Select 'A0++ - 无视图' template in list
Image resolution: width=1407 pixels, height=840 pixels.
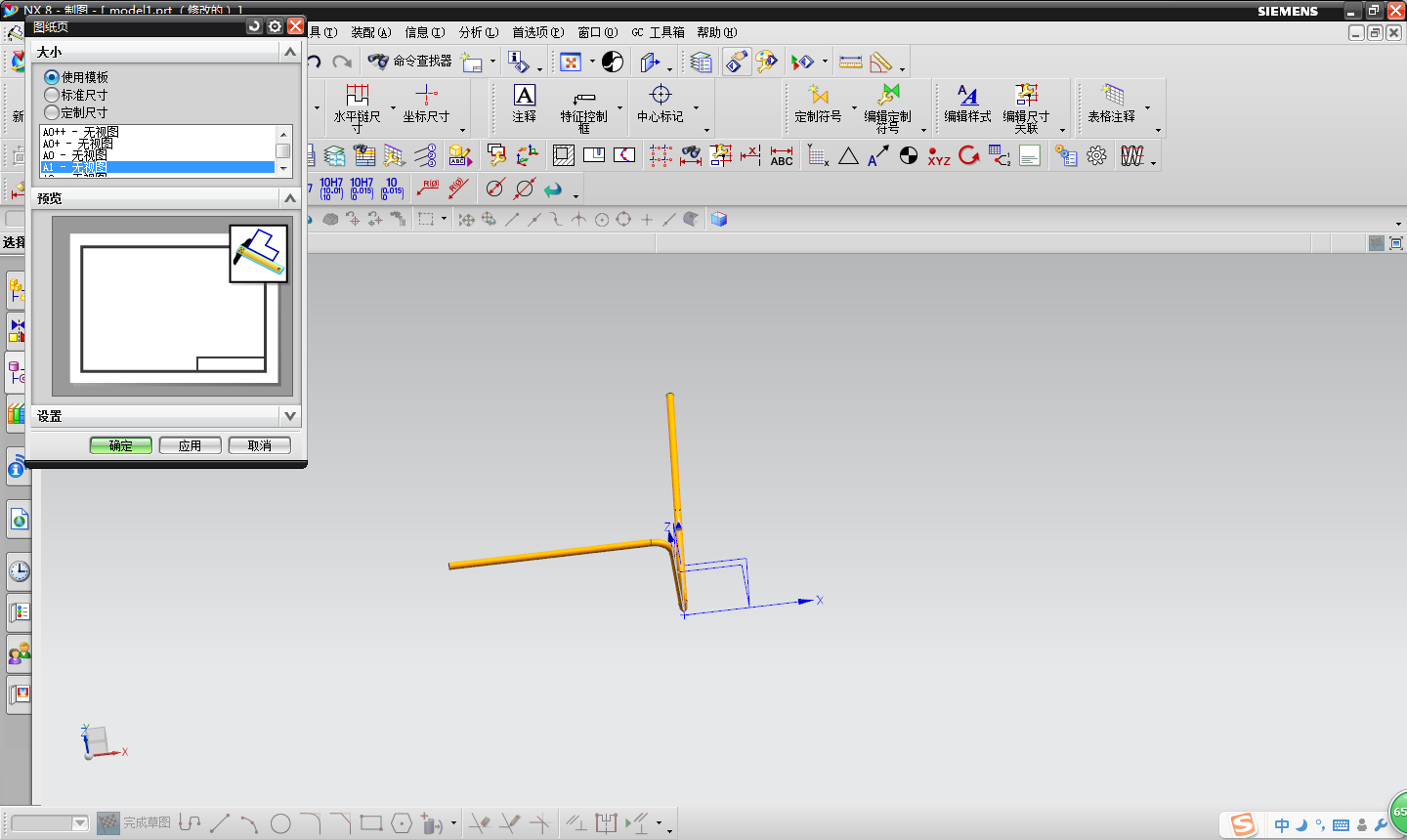coord(81,132)
